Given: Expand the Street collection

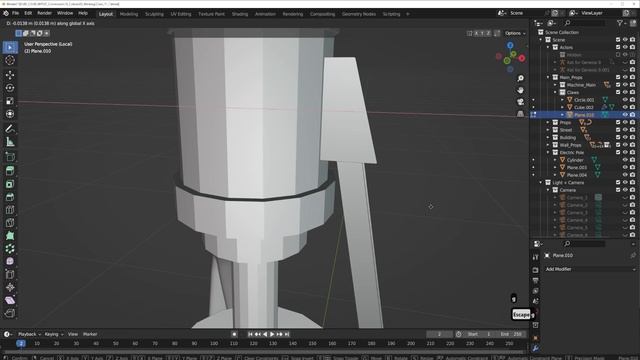Looking at the screenshot, I should point(548,130).
